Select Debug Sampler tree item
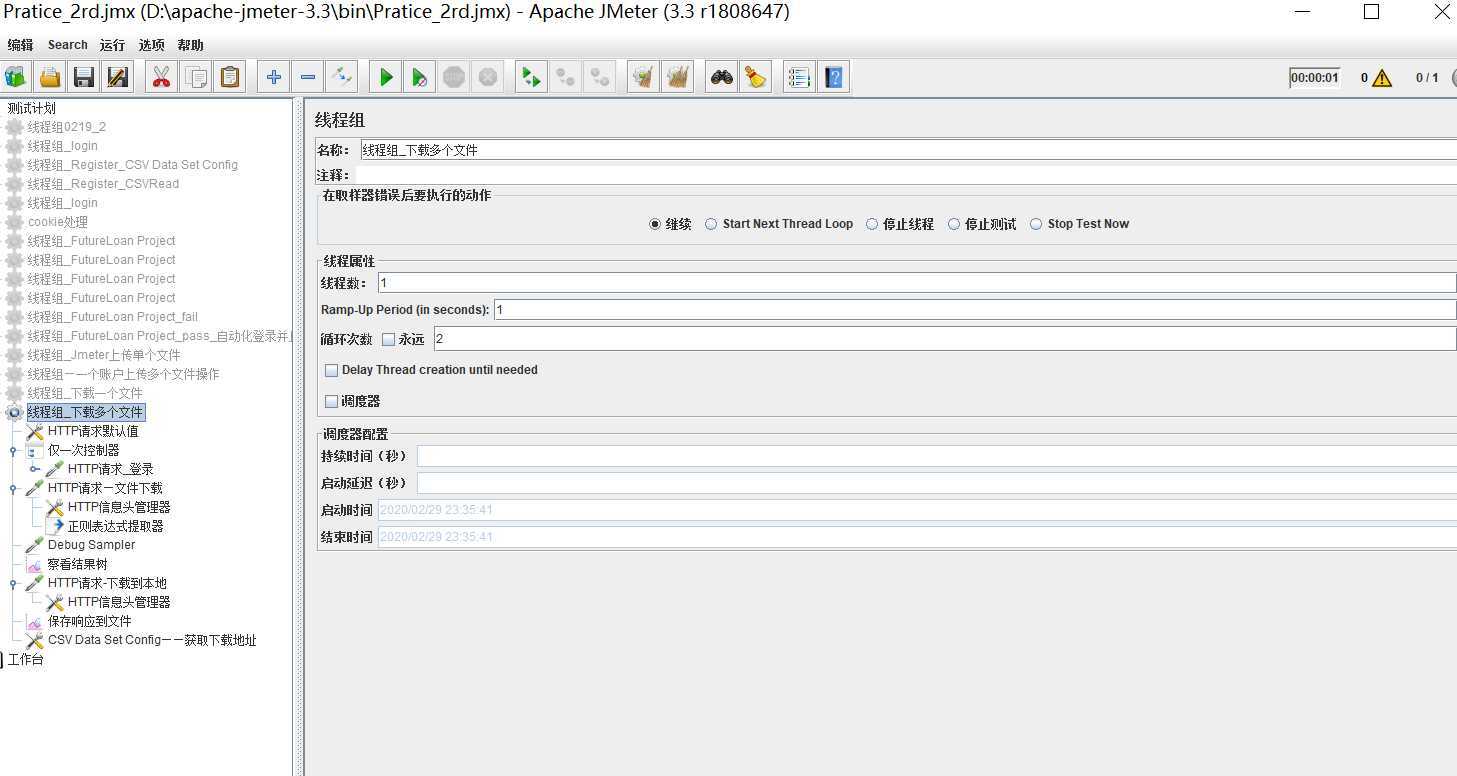 click(91, 545)
